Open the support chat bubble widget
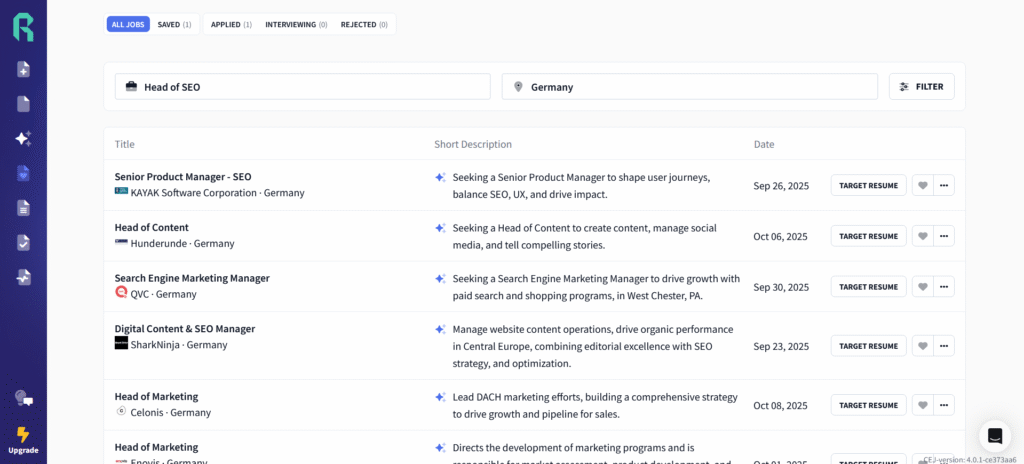1024x464 pixels. coord(994,435)
